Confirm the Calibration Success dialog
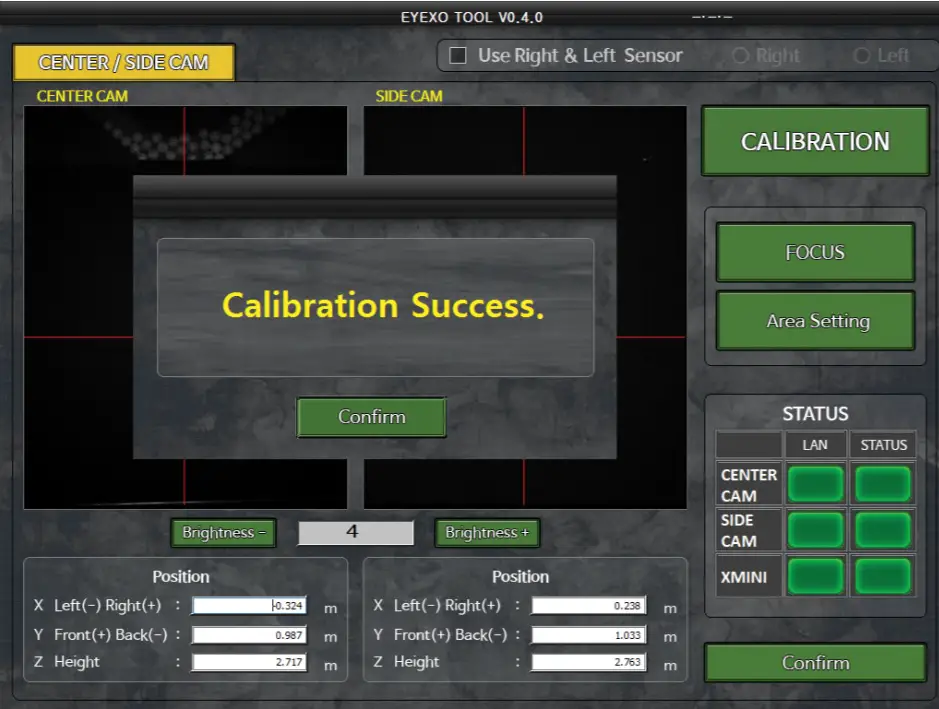 point(371,417)
